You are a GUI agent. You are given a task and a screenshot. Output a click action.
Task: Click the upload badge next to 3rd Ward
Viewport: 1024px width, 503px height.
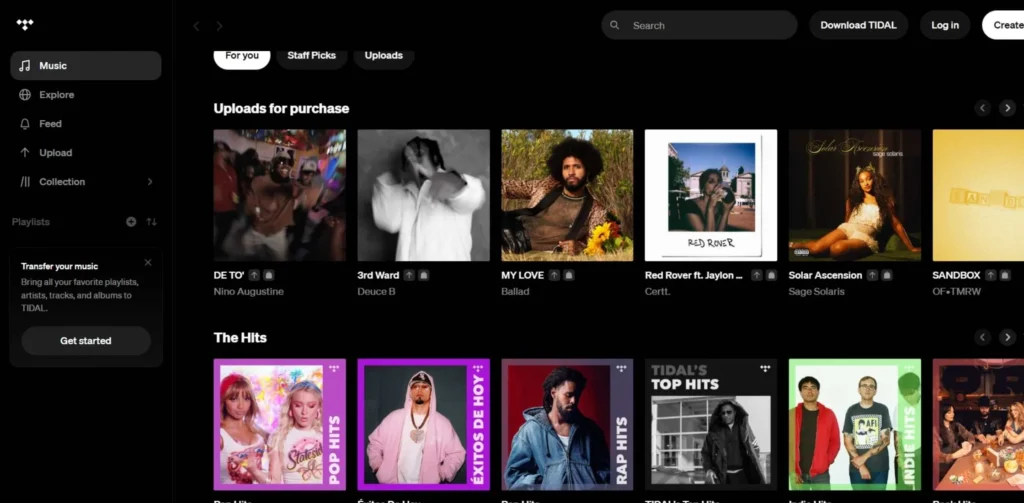point(409,276)
